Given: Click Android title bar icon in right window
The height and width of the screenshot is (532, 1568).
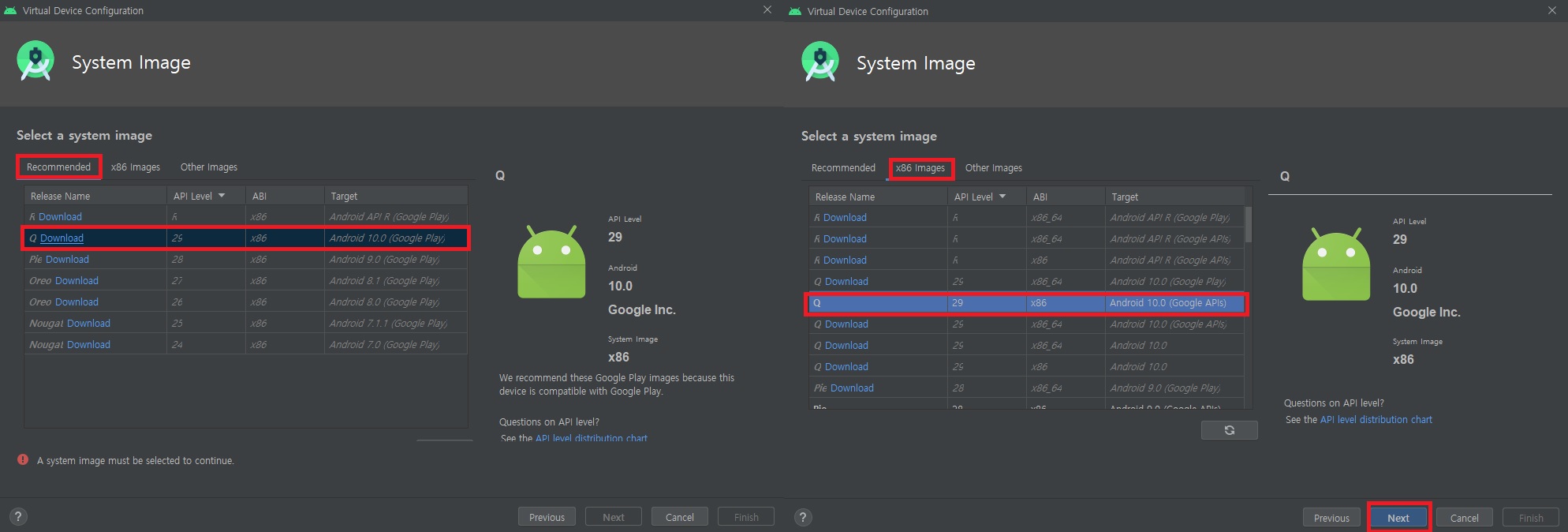Looking at the screenshot, I should coord(795,11).
